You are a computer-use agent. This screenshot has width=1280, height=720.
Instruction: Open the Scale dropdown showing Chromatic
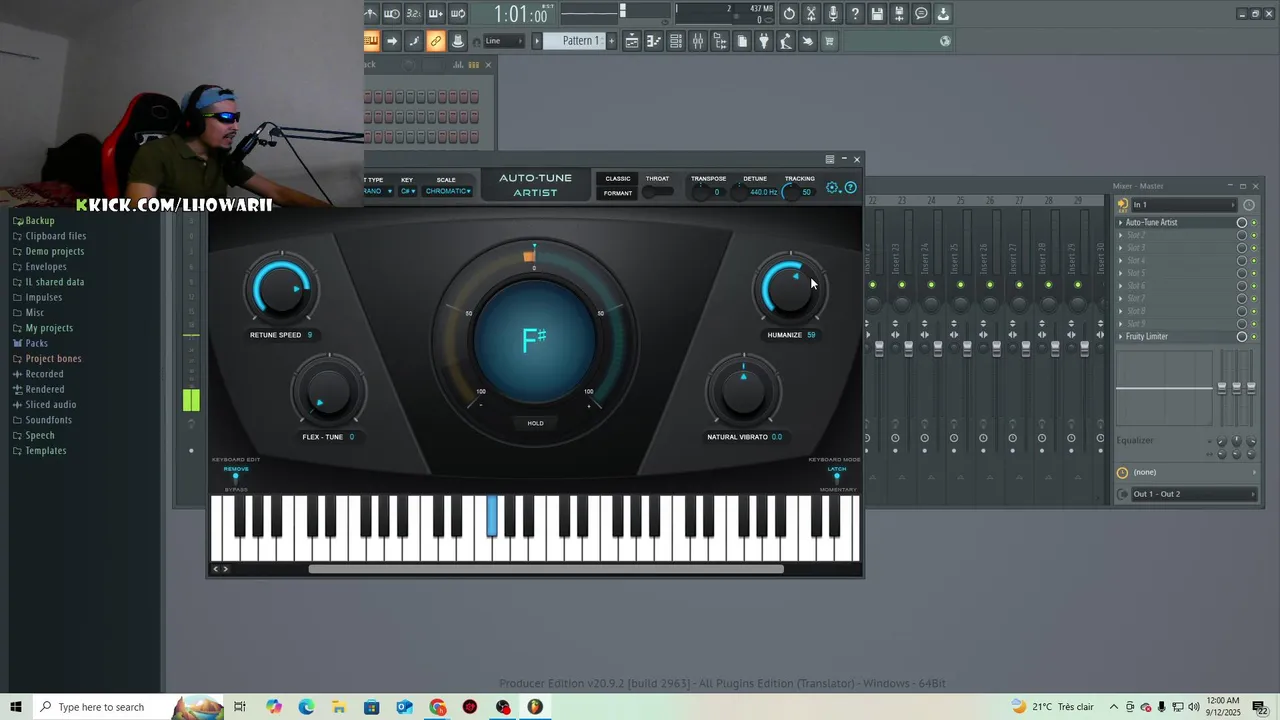point(447,191)
